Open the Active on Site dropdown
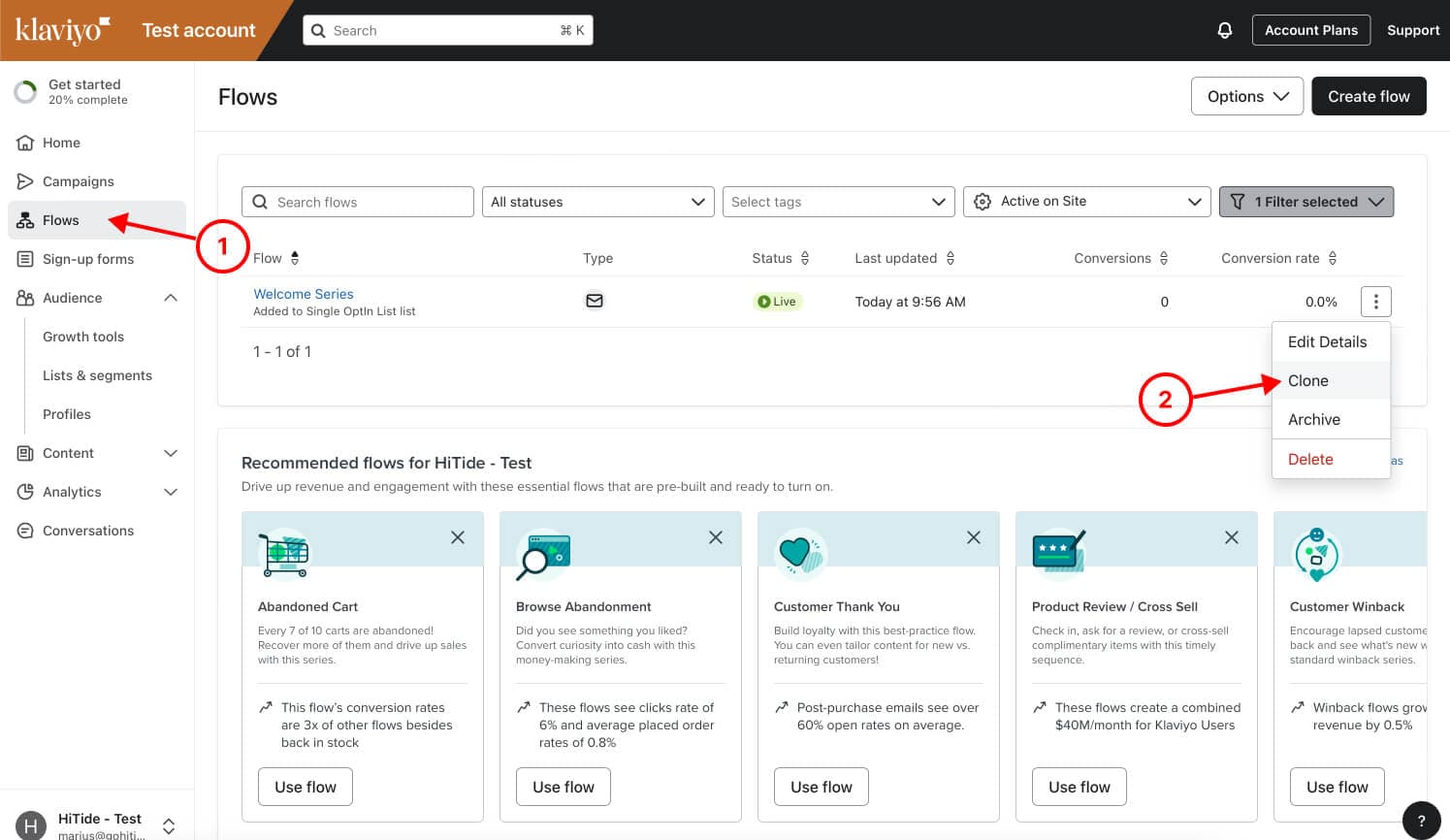 click(1086, 202)
